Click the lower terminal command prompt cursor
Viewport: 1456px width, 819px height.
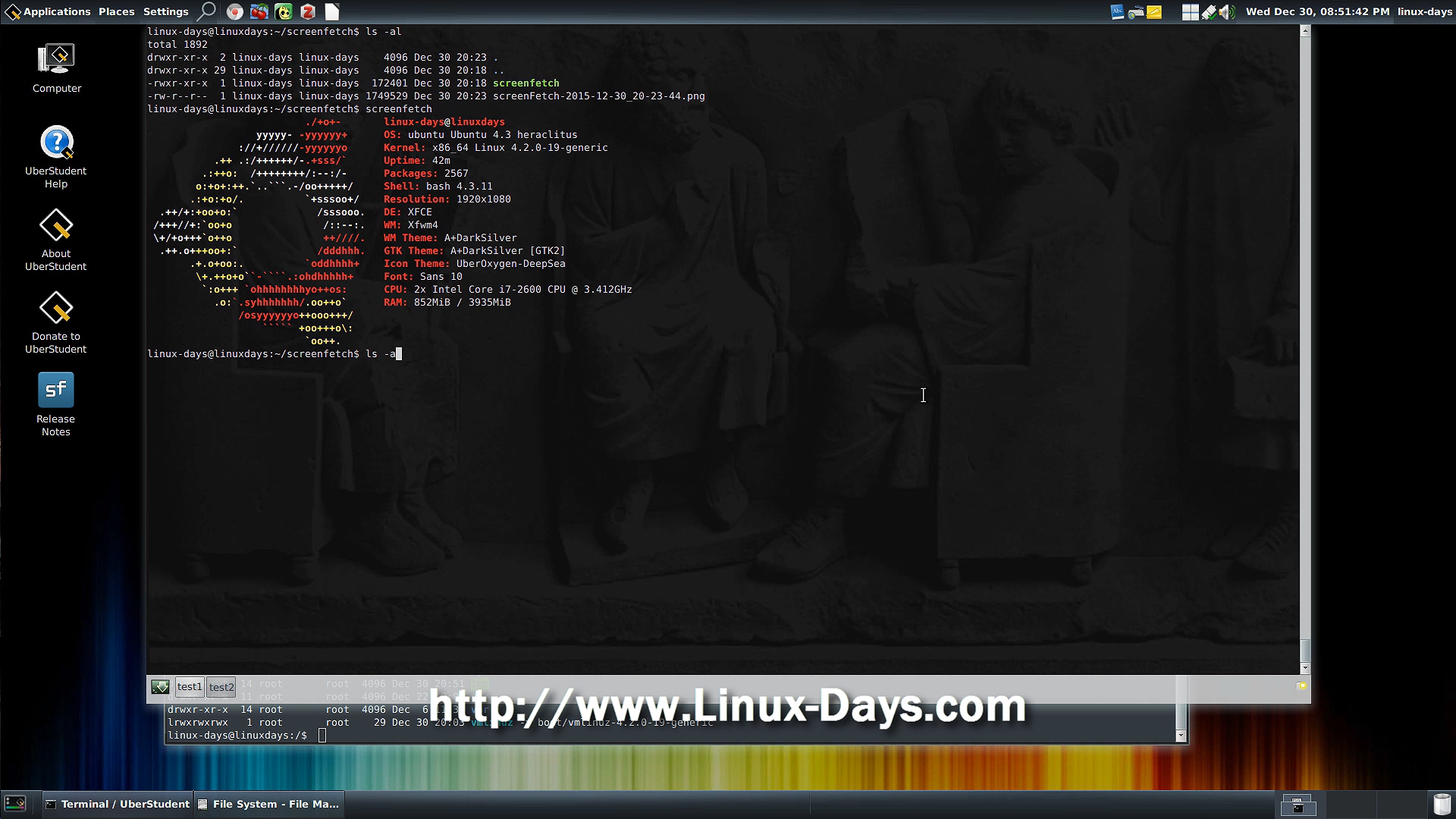tap(322, 736)
